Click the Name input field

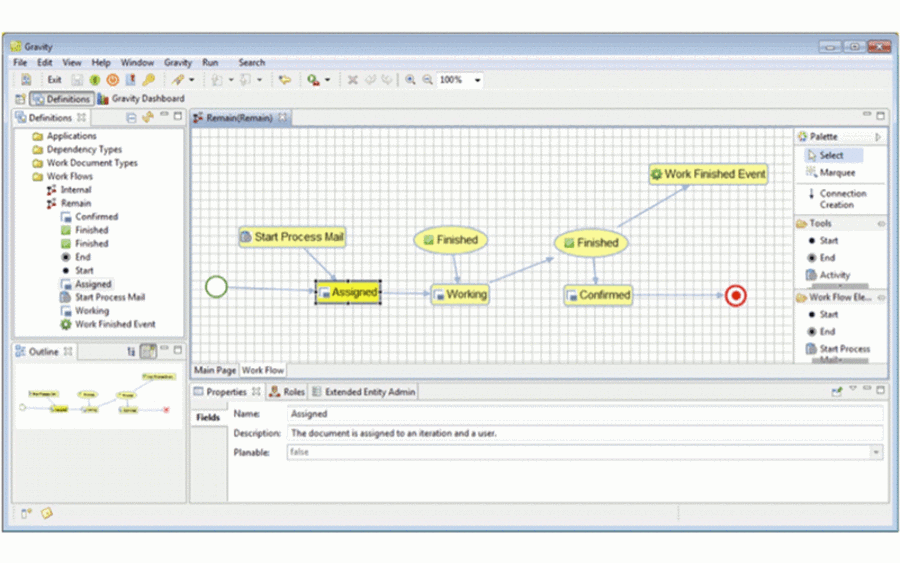(584, 414)
